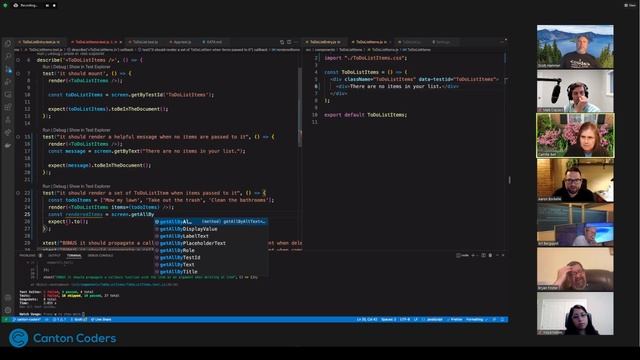Click the bottom participant video of woman with headset
Image resolution: width=640 pixels, height=360 pixels.
click(x=575, y=313)
